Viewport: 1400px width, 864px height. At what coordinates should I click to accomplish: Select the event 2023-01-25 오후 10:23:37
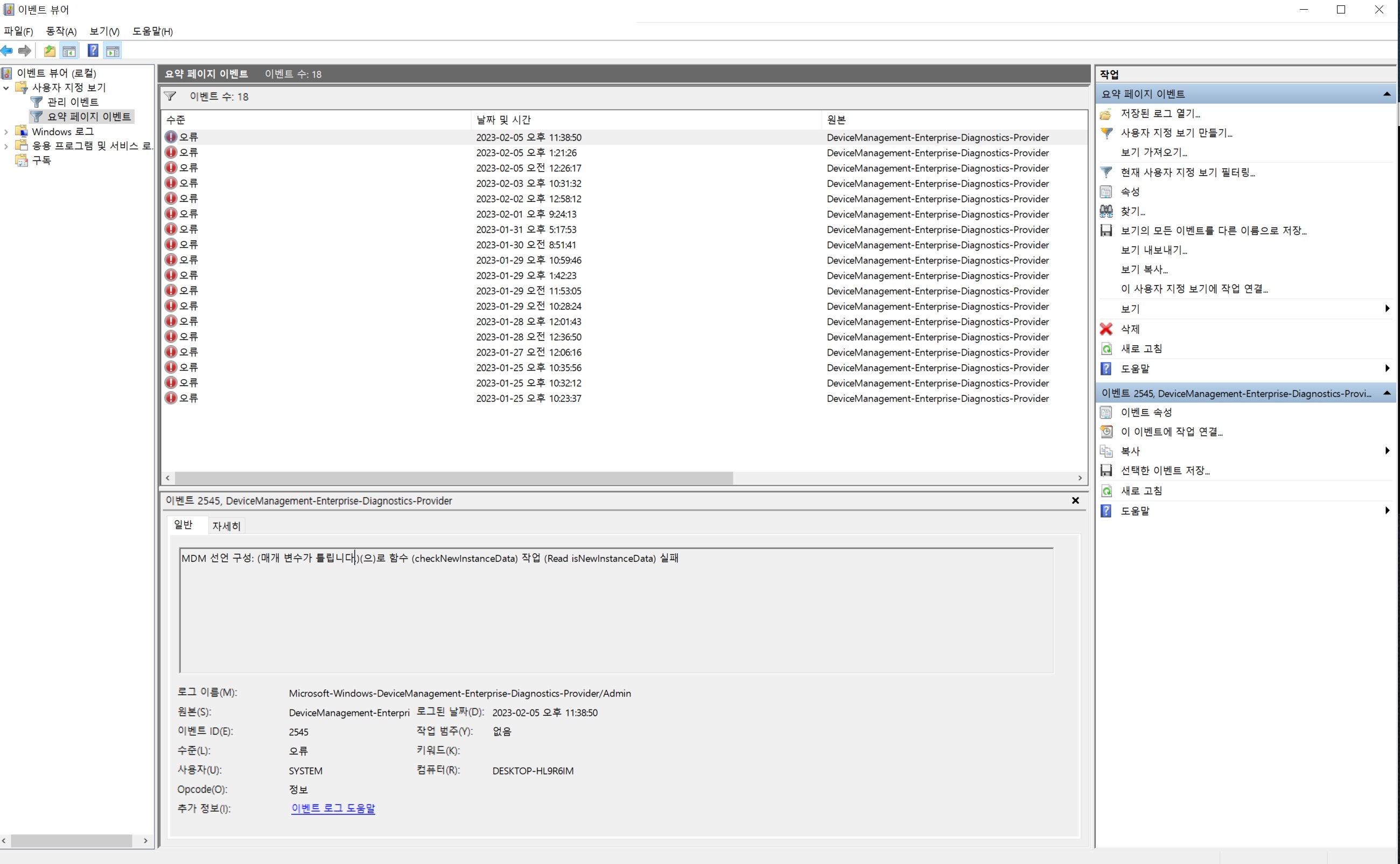624,398
